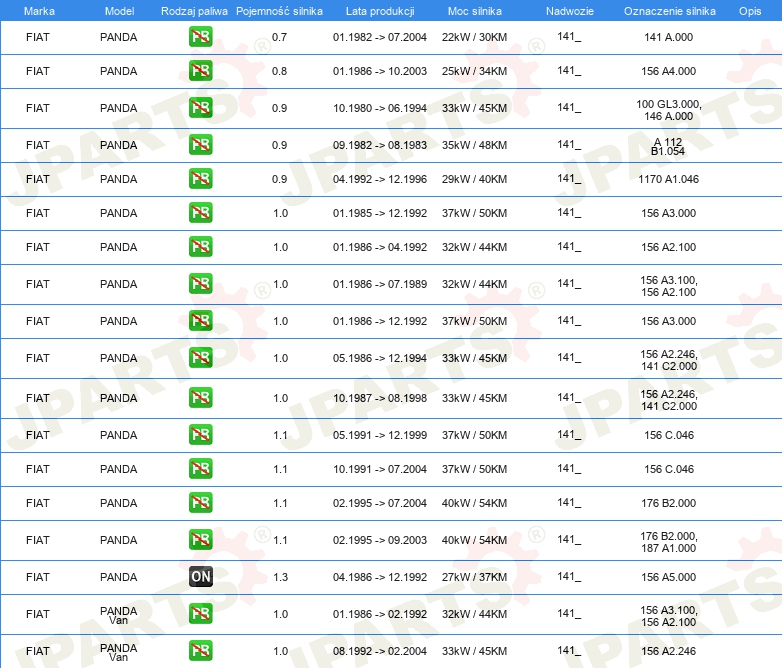Click the date range 05.1991 -> 12.1999
782x668 pixels.
click(x=380, y=435)
